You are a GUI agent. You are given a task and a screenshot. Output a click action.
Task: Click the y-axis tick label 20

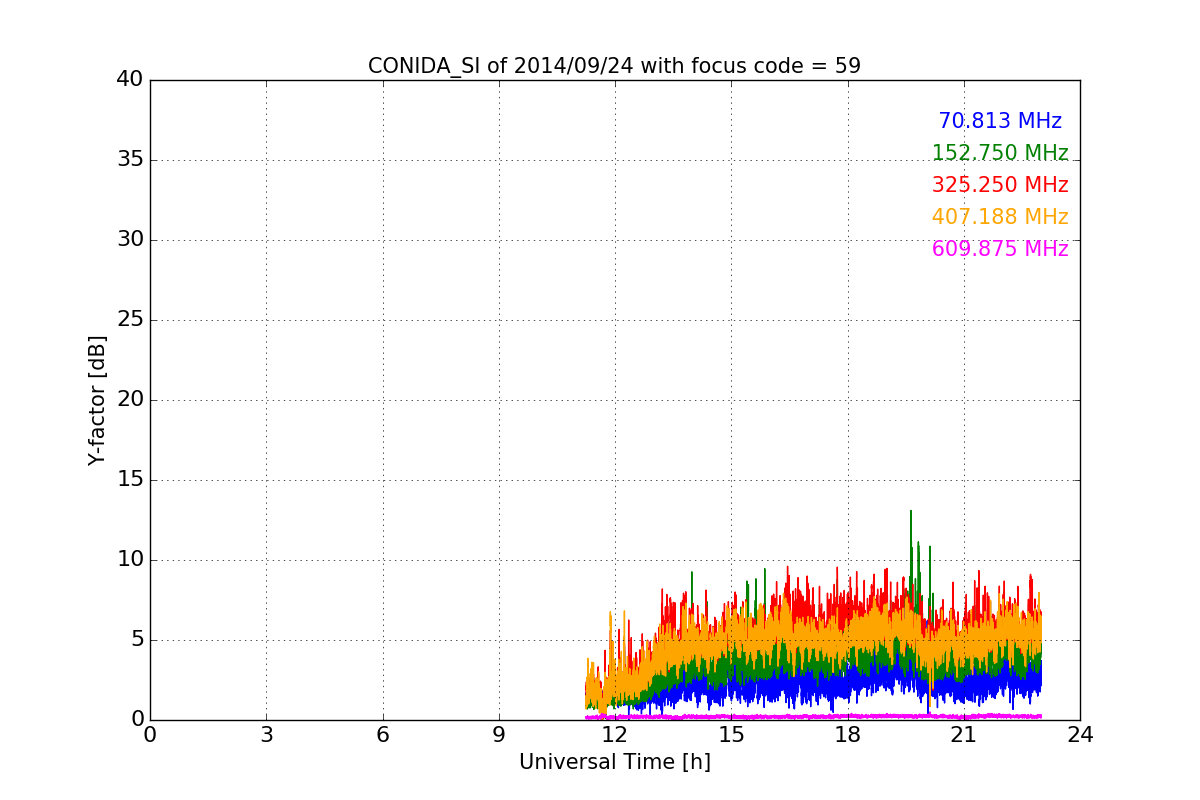pyautogui.click(x=130, y=400)
